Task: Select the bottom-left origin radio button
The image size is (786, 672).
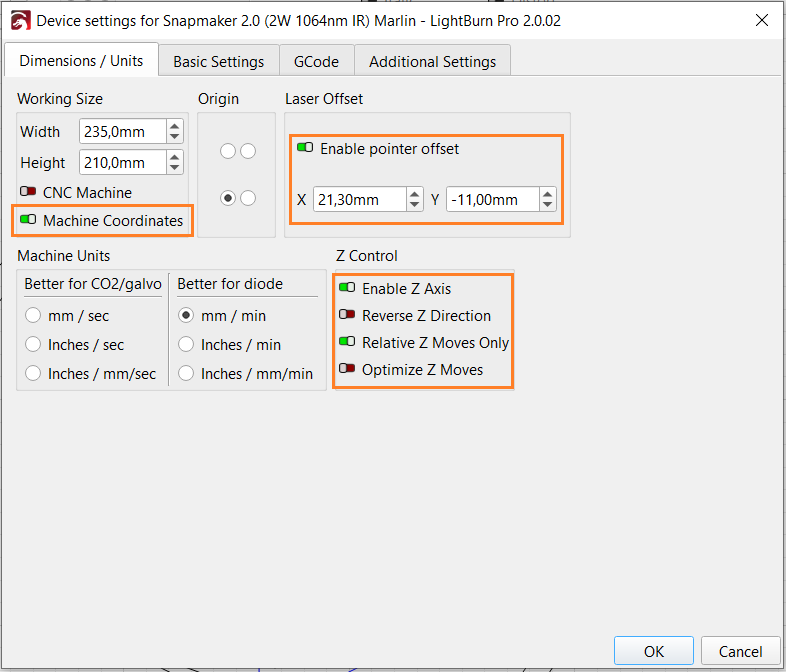Action: pos(228,198)
